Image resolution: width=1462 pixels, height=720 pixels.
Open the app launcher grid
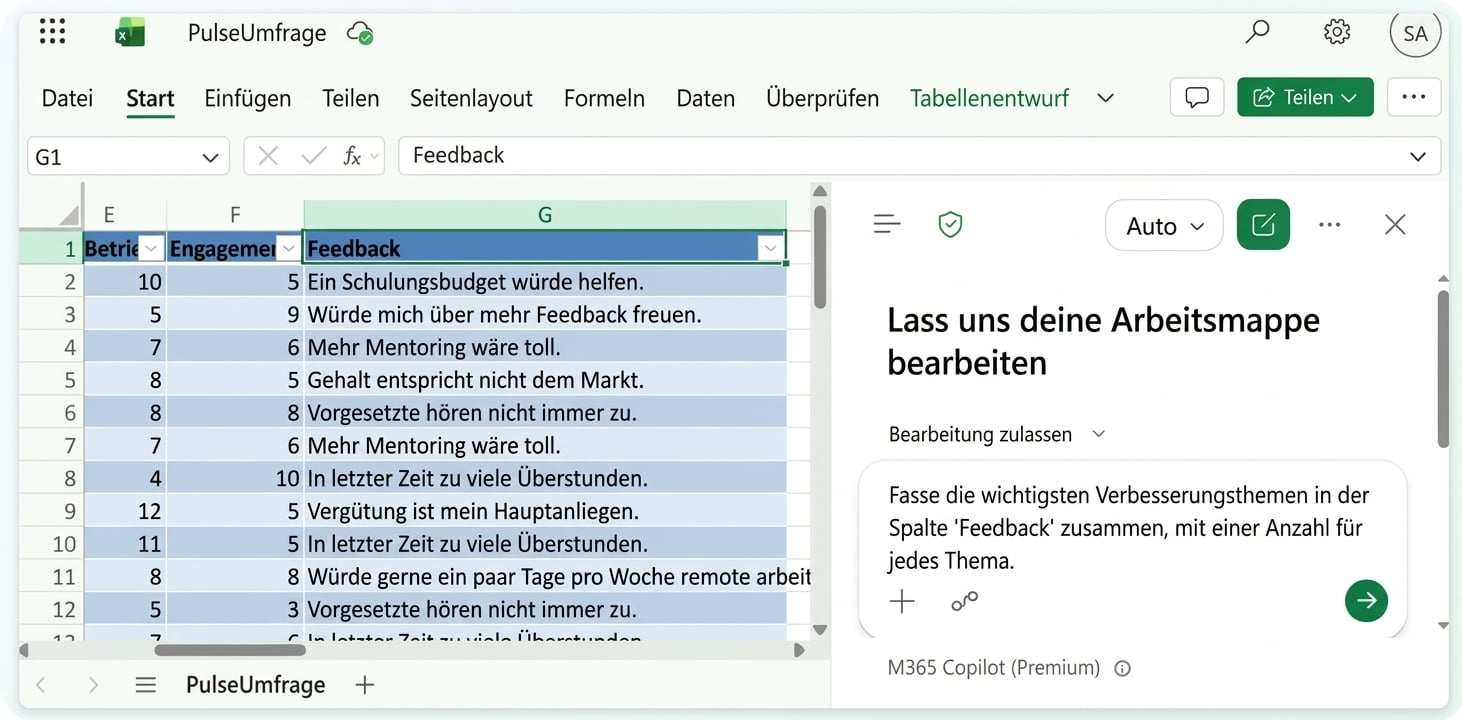click(x=52, y=32)
